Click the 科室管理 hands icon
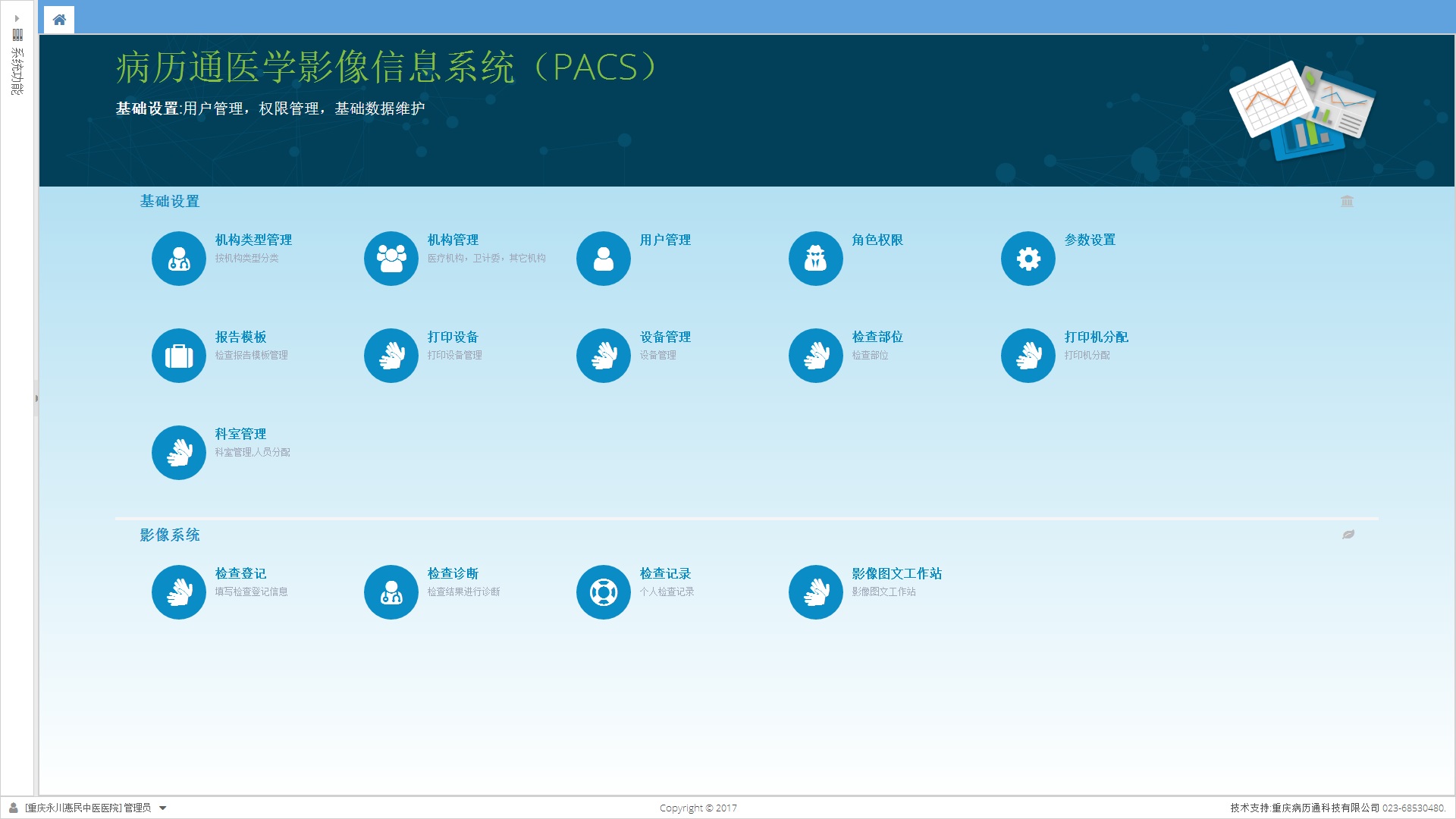 coord(179,453)
